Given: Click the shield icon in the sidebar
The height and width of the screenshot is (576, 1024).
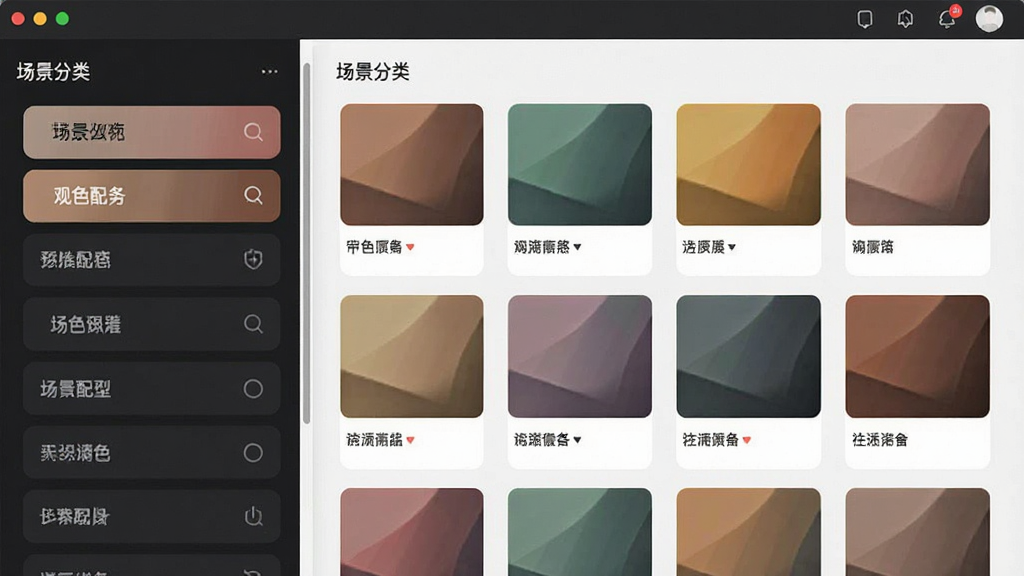Looking at the screenshot, I should point(253,259).
